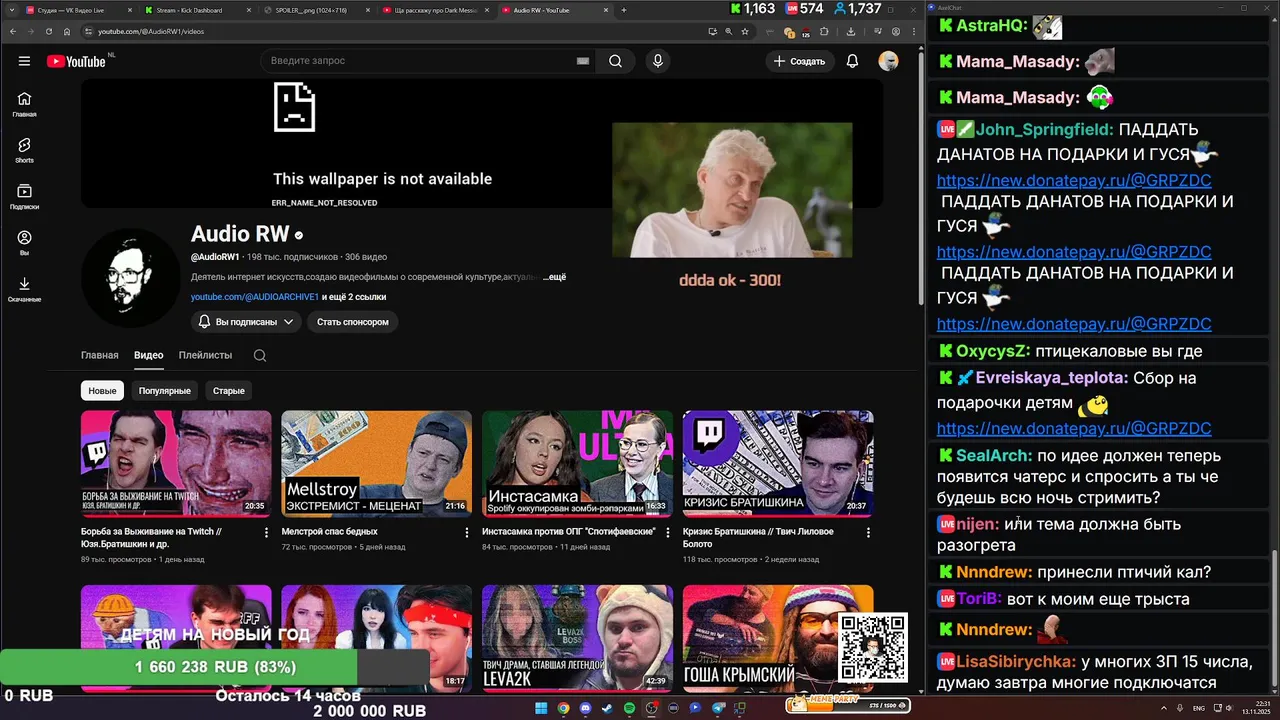
Task: Open a new browser tab
Action: pyautogui.click(x=624, y=10)
